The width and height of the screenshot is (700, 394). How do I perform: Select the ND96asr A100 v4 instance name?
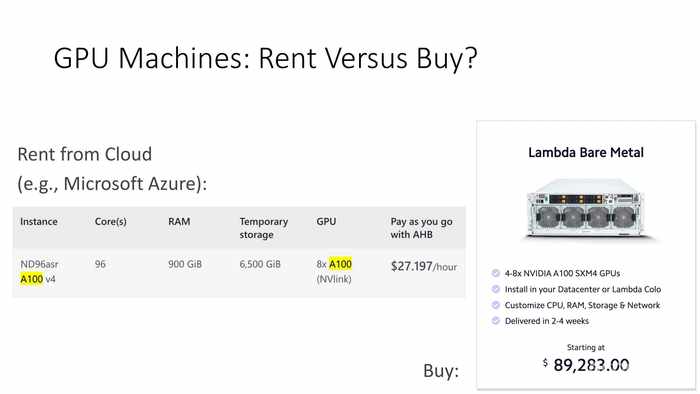point(39,272)
